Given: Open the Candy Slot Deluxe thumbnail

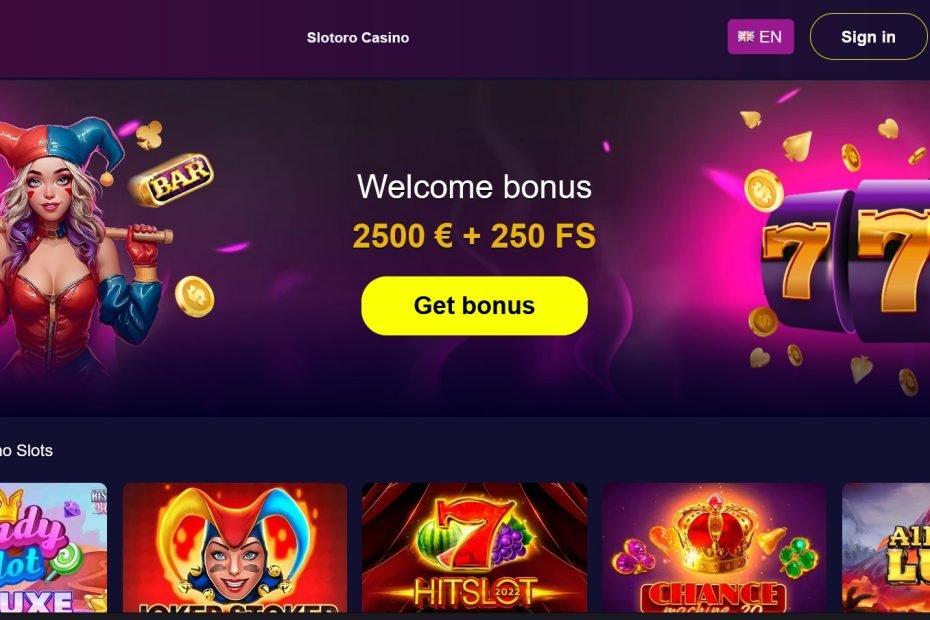Looking at the screenshot, I should [53, 548].
